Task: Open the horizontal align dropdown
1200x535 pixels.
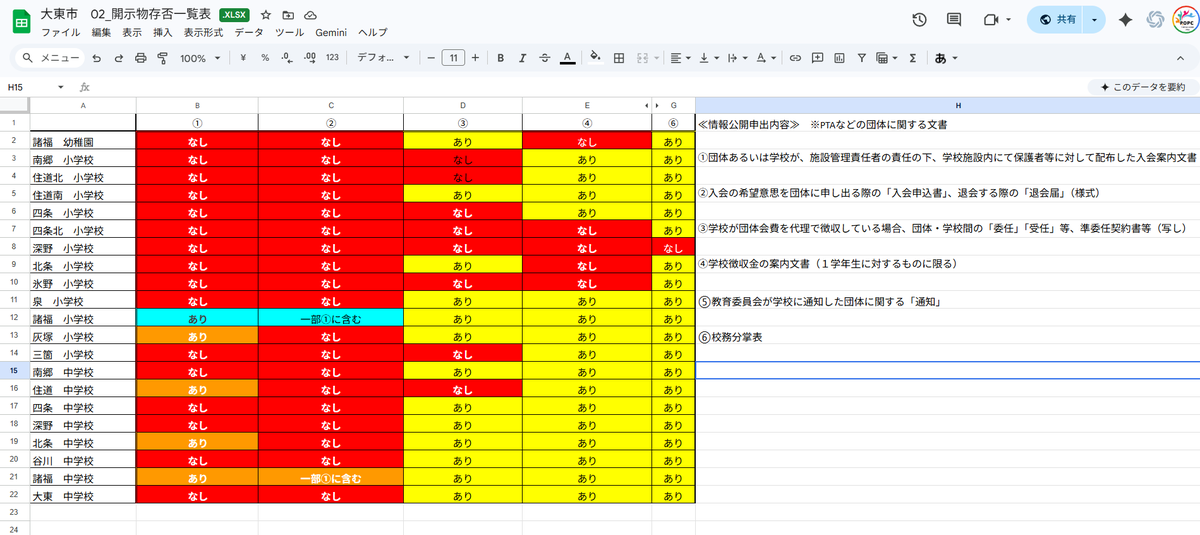Action: (681, 58)
